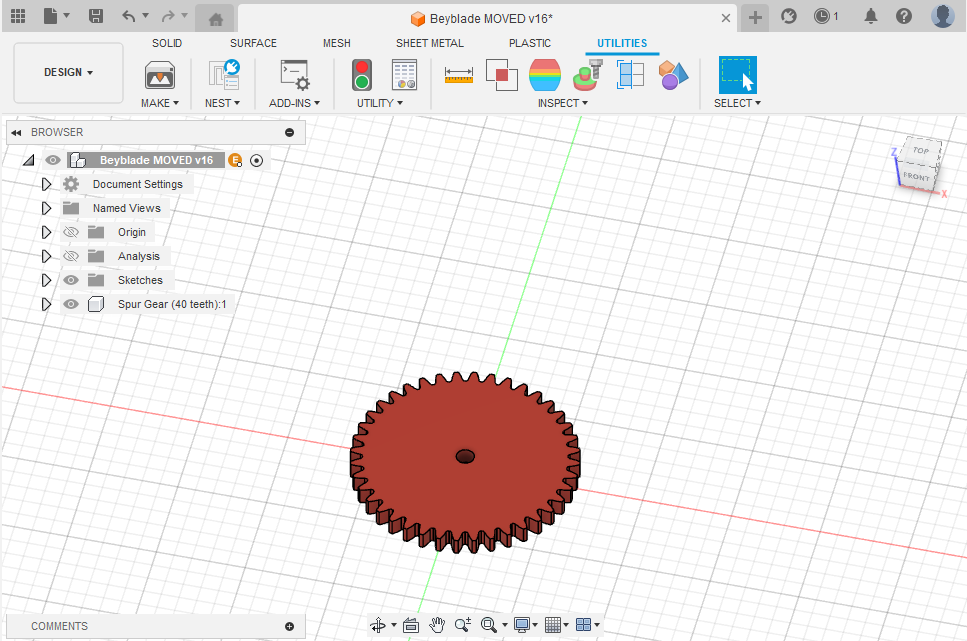967x641 pixels.
Task: Open the ViewCube home icon
Action: click(215, 18)
